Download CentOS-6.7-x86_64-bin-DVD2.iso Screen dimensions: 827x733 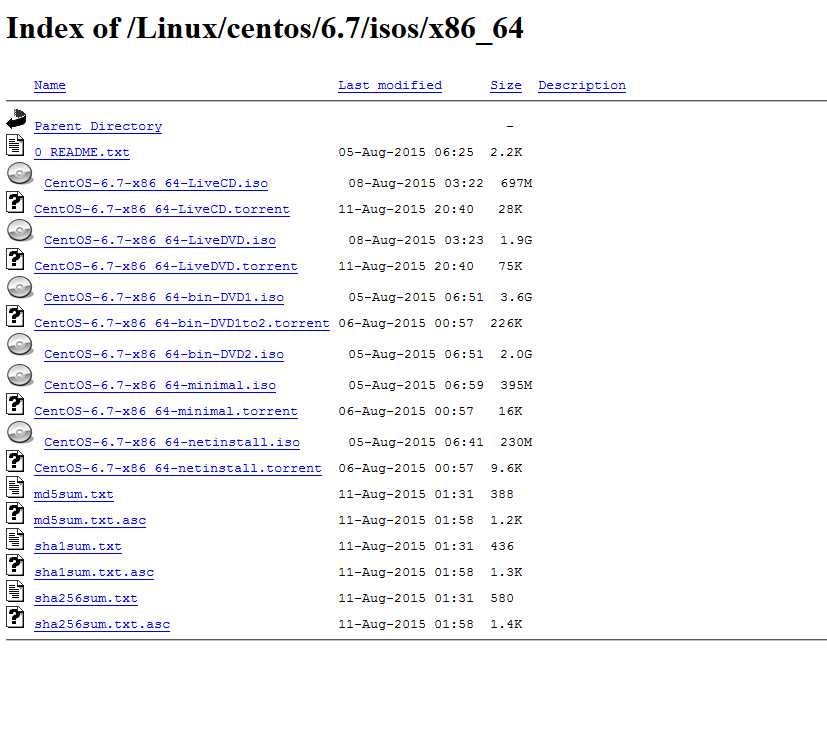(x=164, y=354)
